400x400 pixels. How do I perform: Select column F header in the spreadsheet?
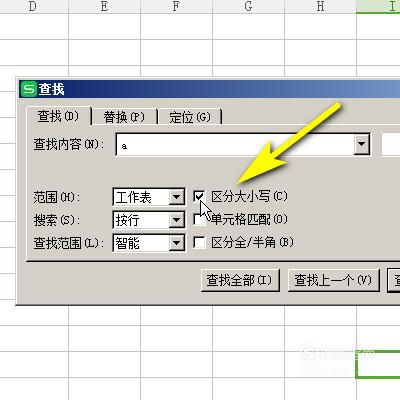click(x=176, y=7)
